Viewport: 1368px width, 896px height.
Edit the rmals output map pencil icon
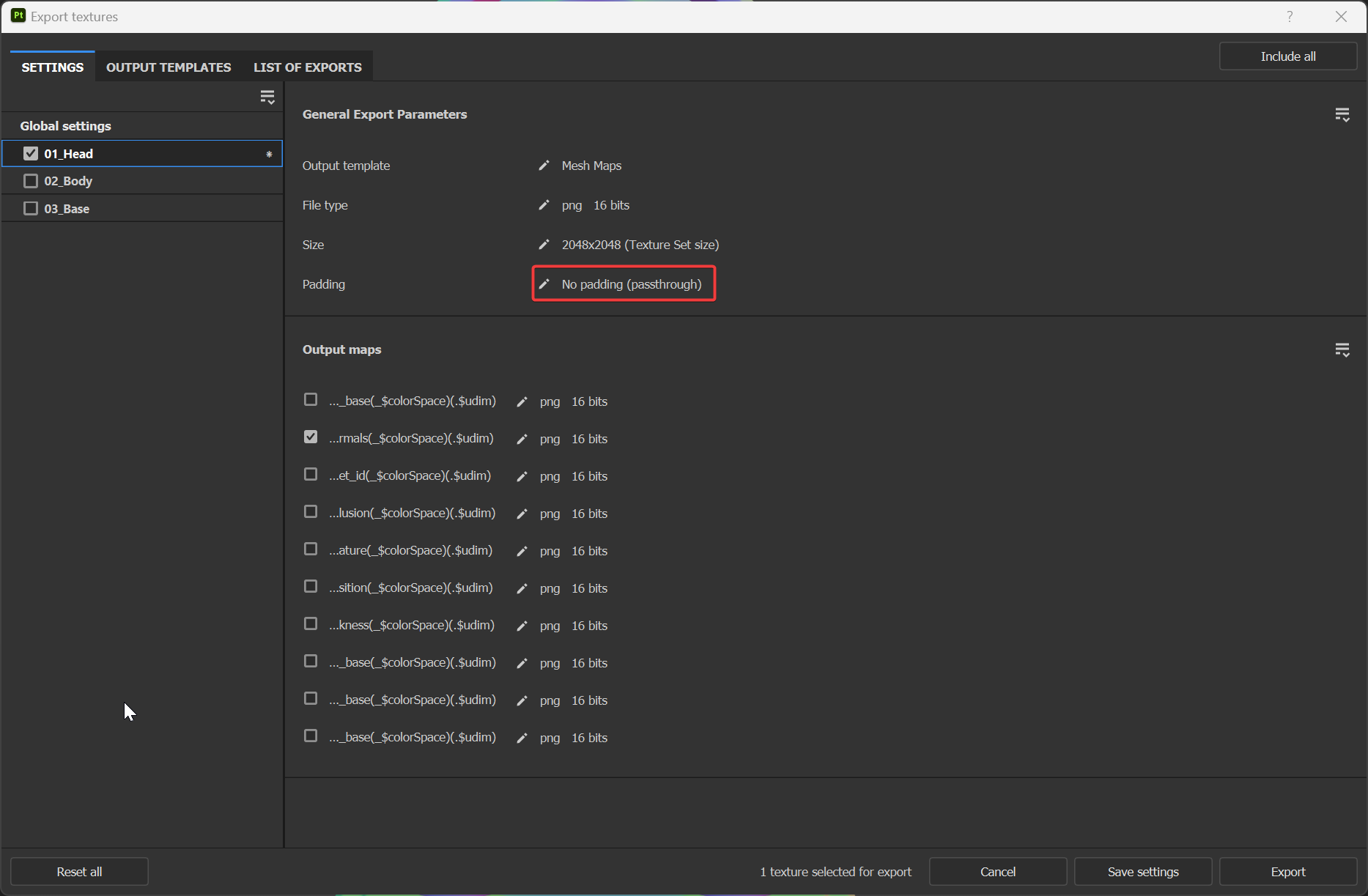tap(522, 438)
